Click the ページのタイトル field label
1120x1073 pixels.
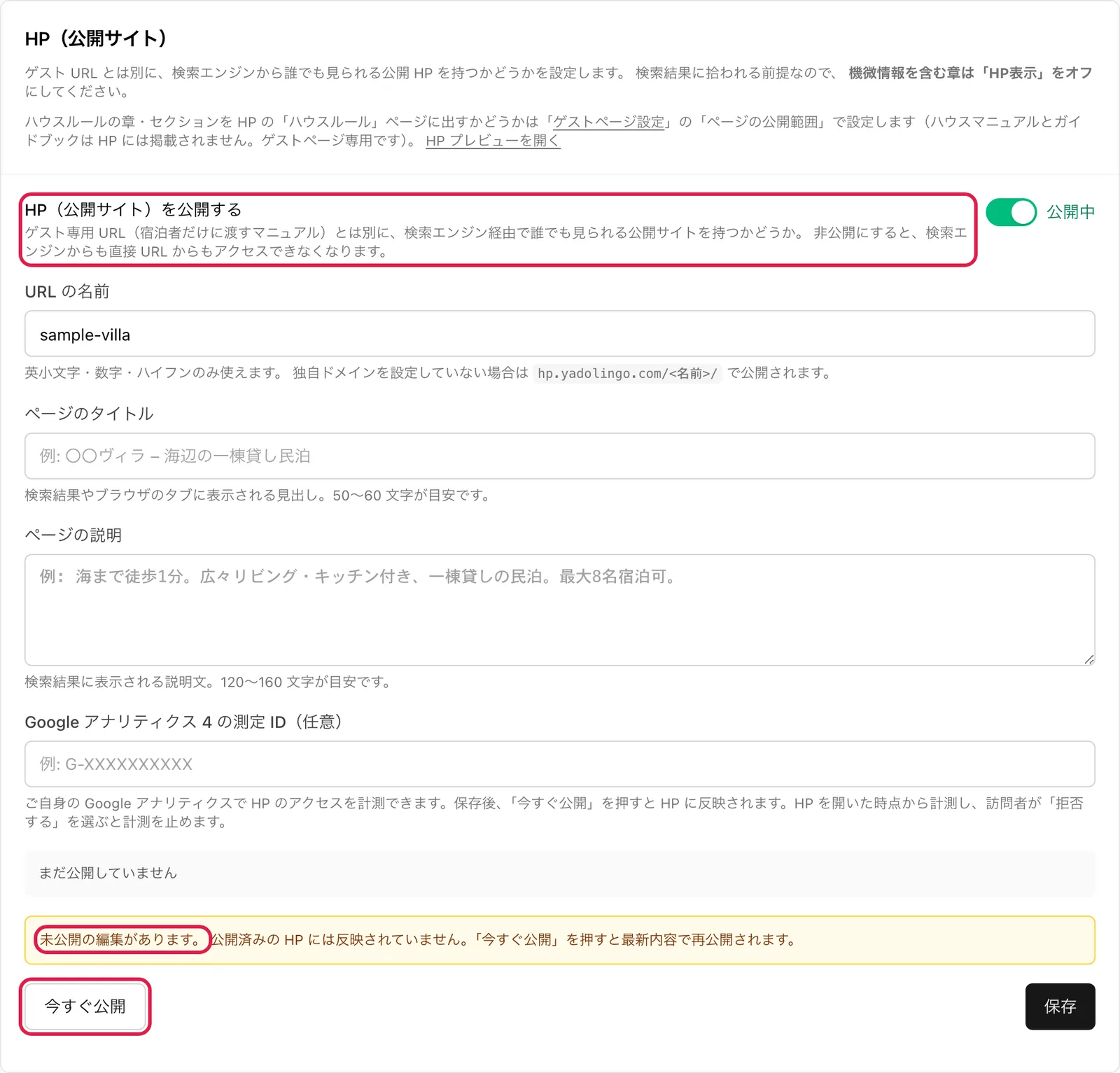(x=89, y=414)
